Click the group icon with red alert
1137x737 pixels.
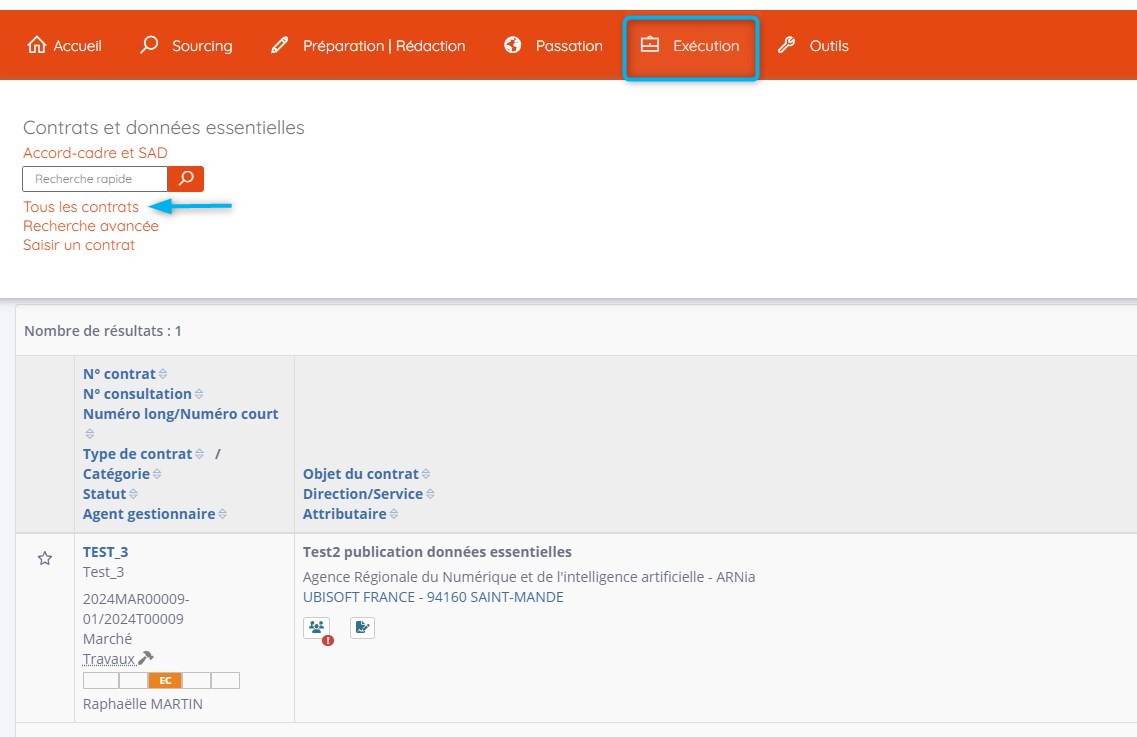(317, 628)
